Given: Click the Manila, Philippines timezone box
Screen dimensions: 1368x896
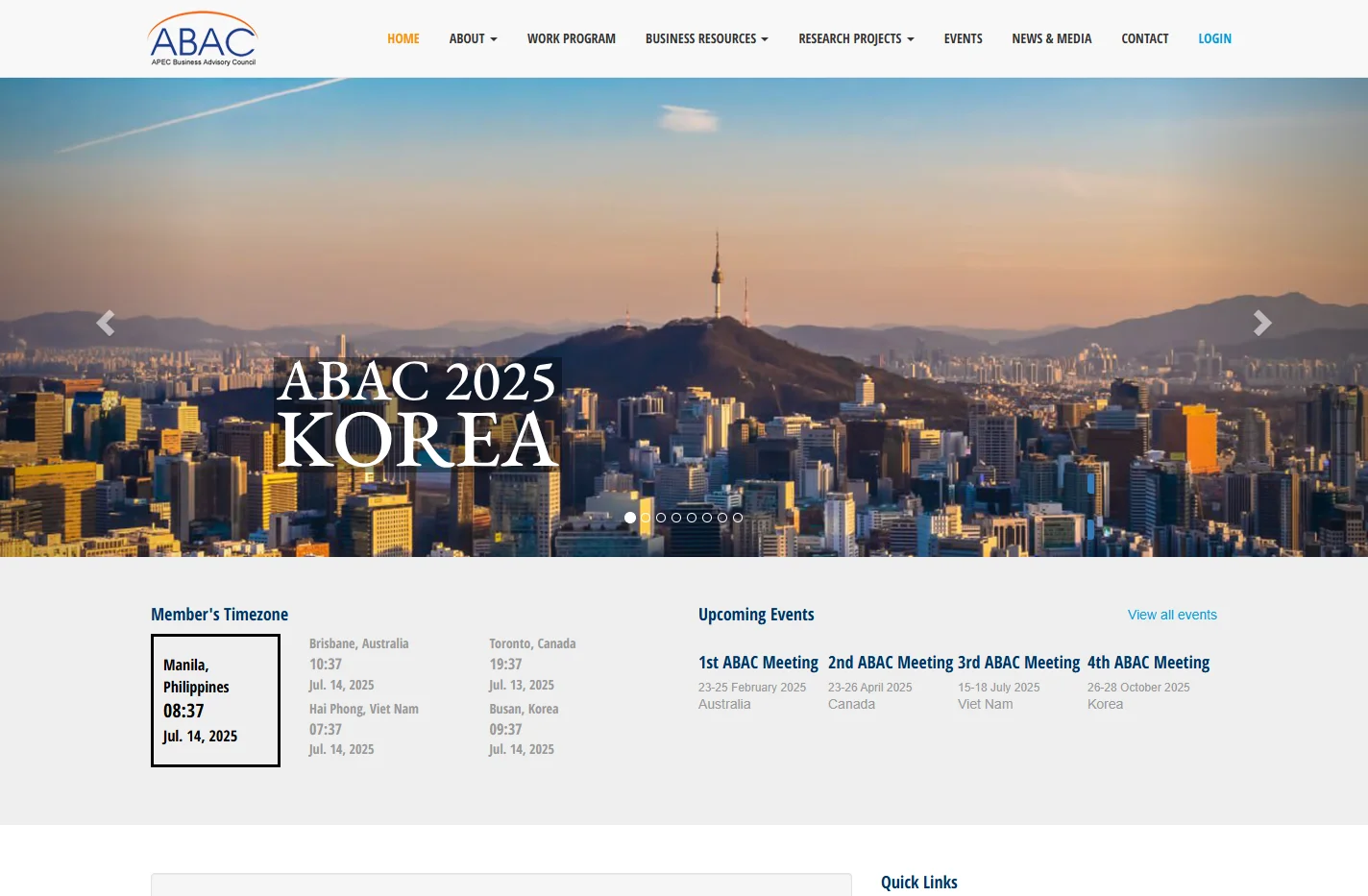Looking at the screenshot, I should 215,700.
